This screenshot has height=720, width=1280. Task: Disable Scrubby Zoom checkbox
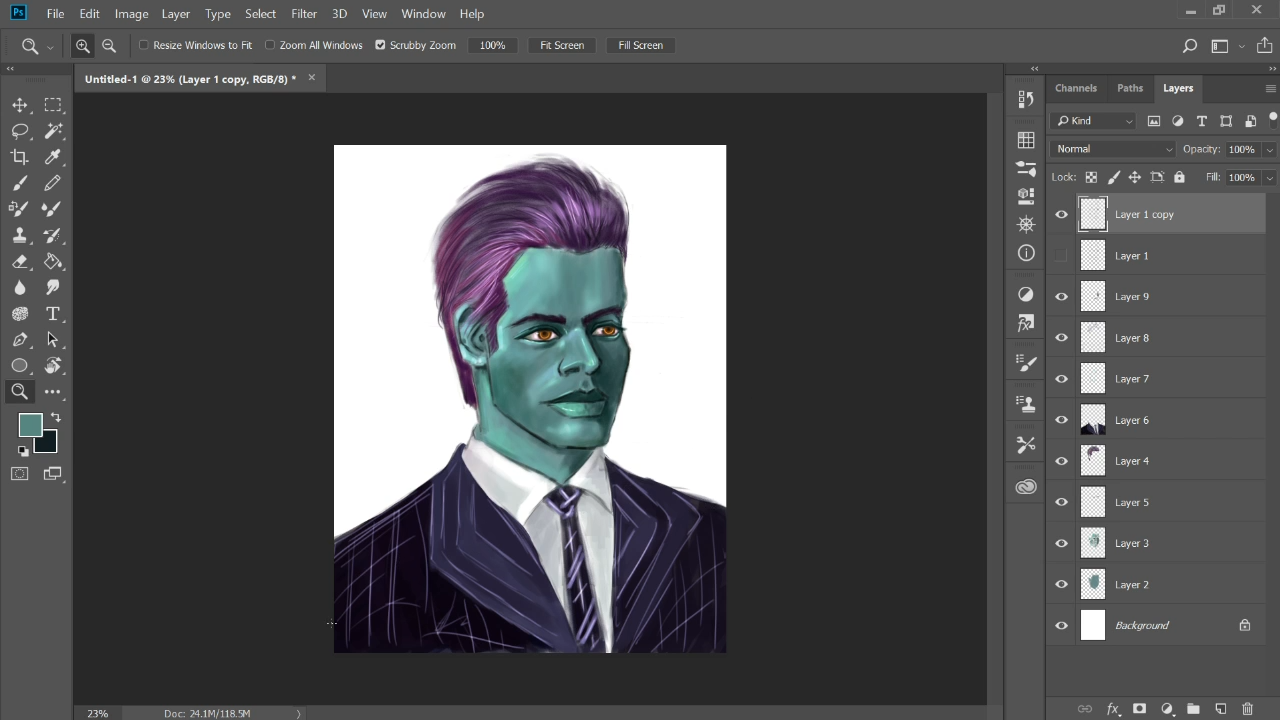coord(380,45)
